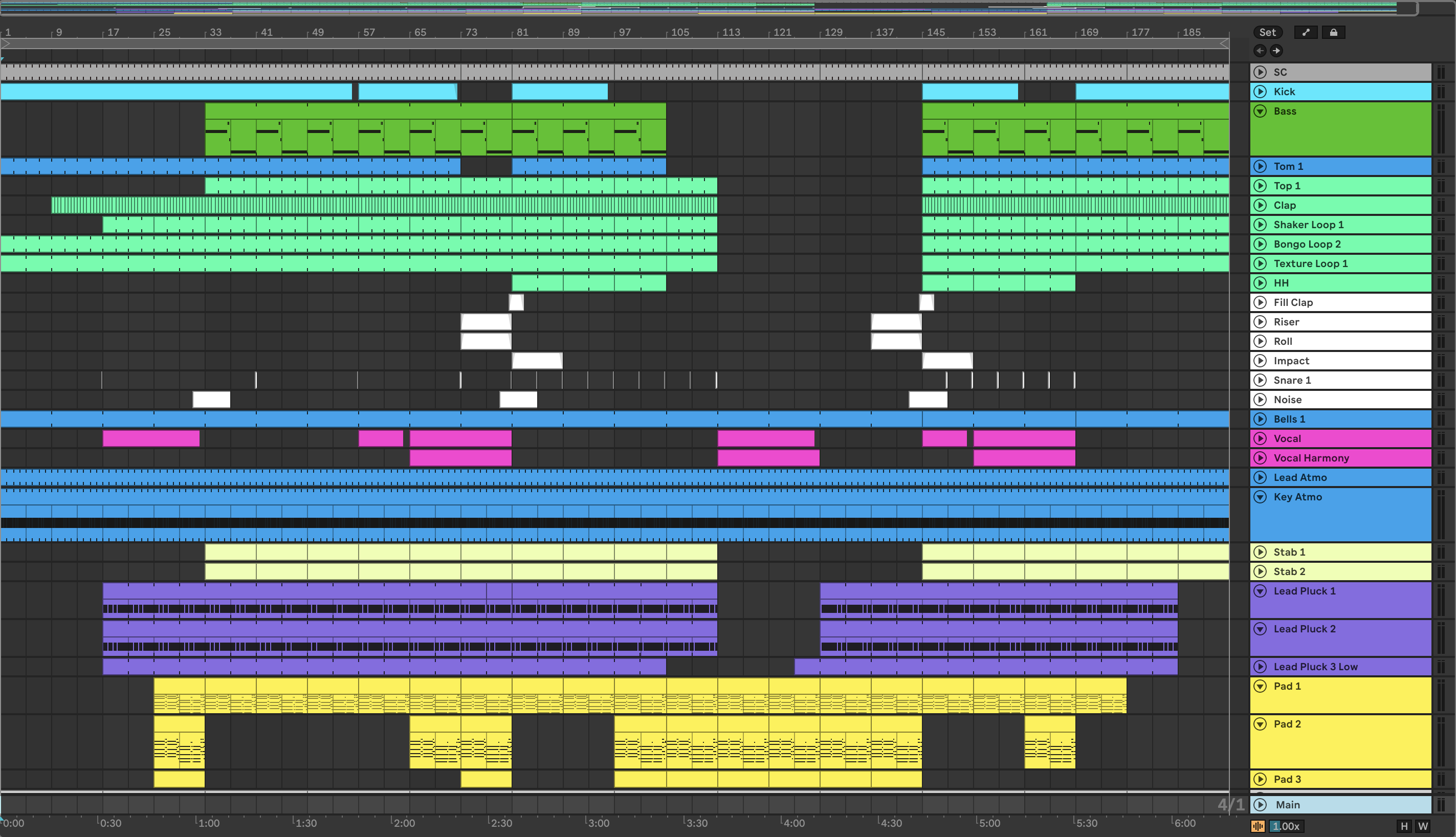Click the Lock Envelopes padlock icon

click(1333, 32)
